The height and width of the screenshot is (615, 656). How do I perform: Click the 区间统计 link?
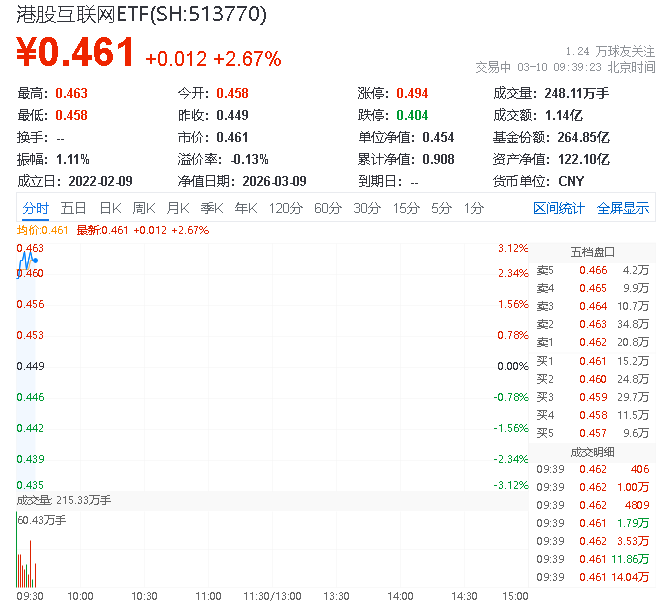pos(559,208)
